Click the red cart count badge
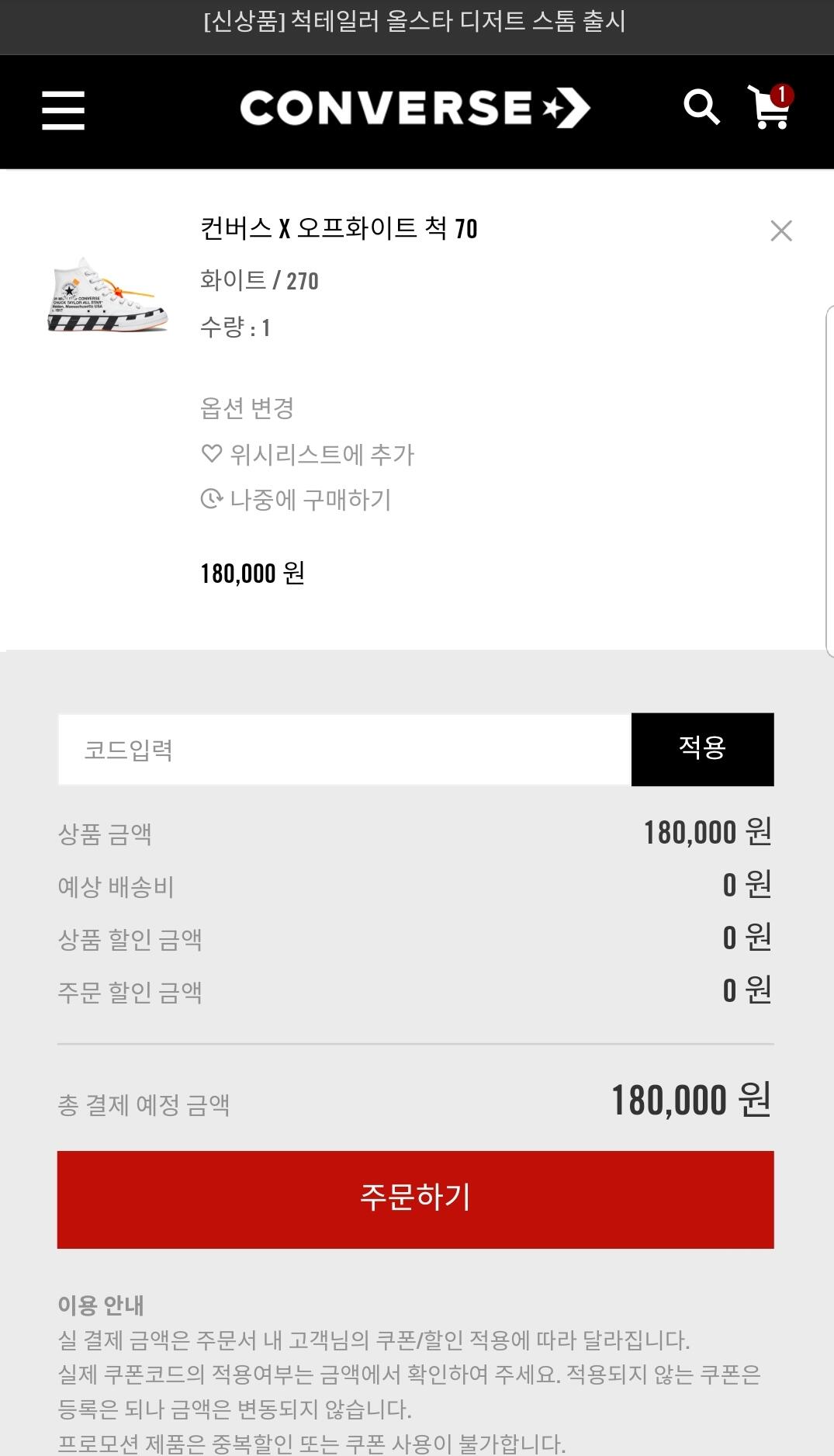 coord(781,95)
